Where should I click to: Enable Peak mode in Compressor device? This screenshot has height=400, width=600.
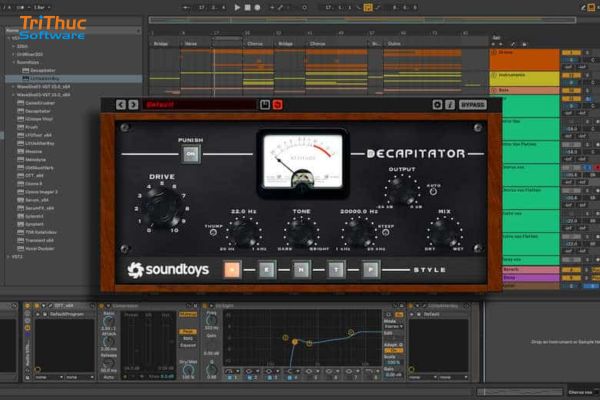click(188, 331)
